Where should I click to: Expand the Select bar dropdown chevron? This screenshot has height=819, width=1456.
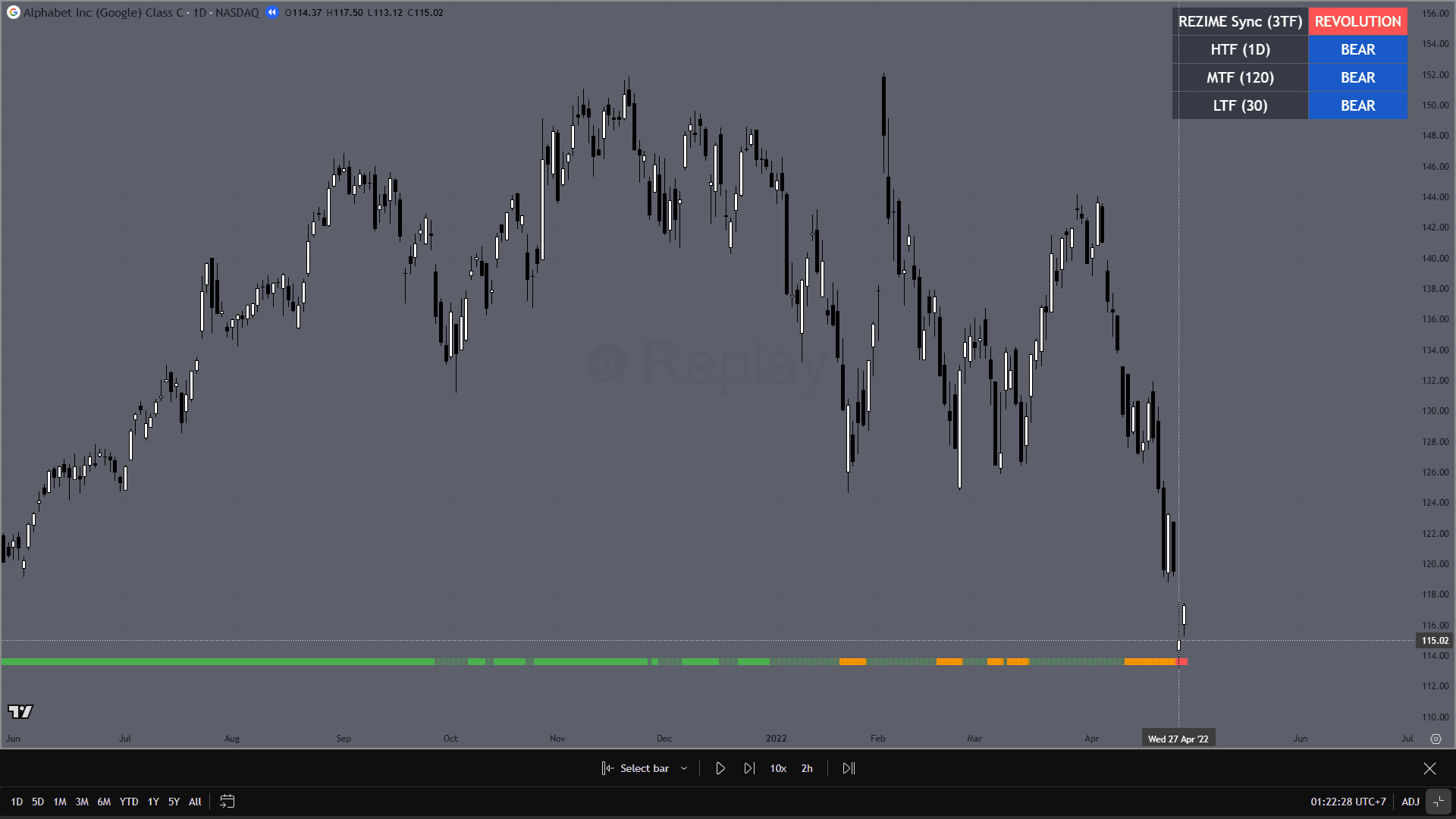point(684,768)
